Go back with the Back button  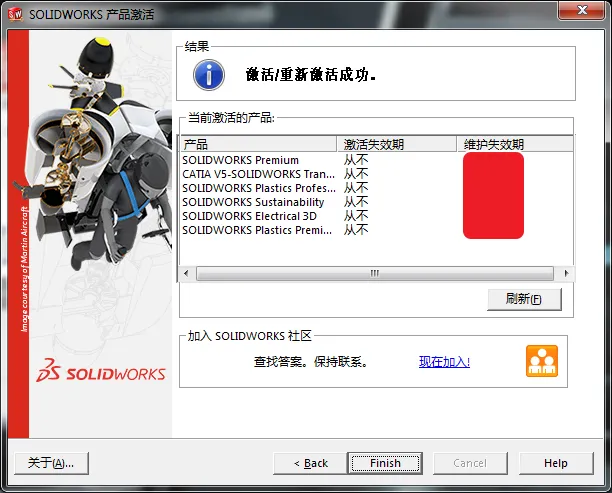pyautogui.click(x=310, y=463)
